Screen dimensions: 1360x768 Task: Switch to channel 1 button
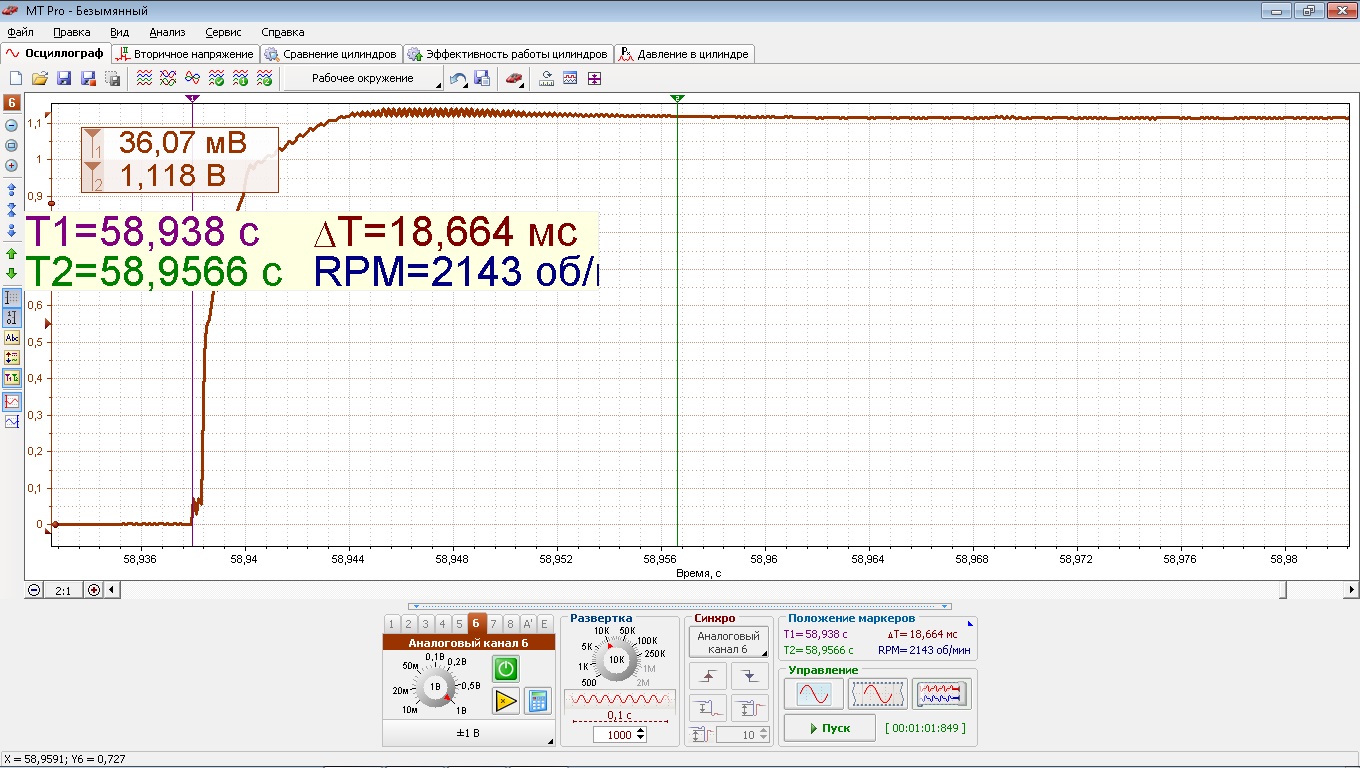tap(391, 623)
